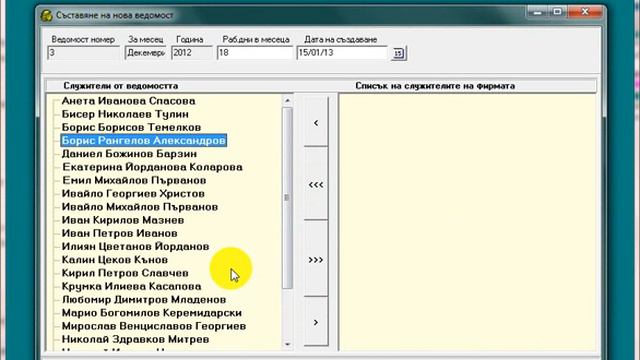Select Мирослав Венциславов Георгиев
640x360 pixels.
[x=153, y=326]
